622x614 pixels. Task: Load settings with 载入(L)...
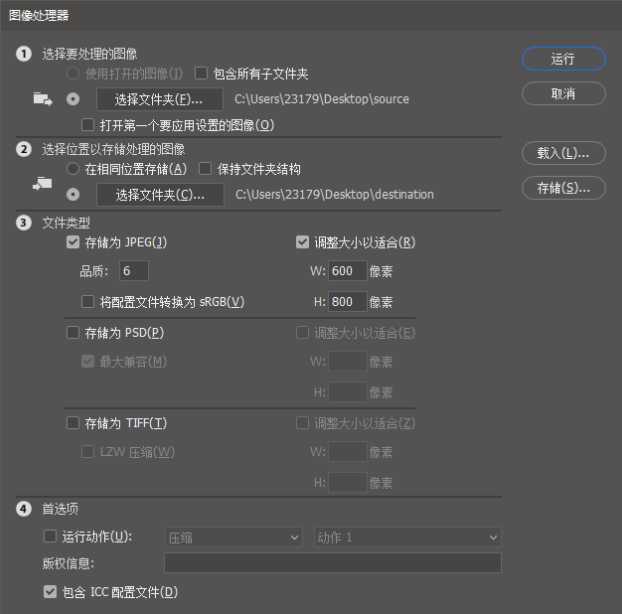click(563, 153)
